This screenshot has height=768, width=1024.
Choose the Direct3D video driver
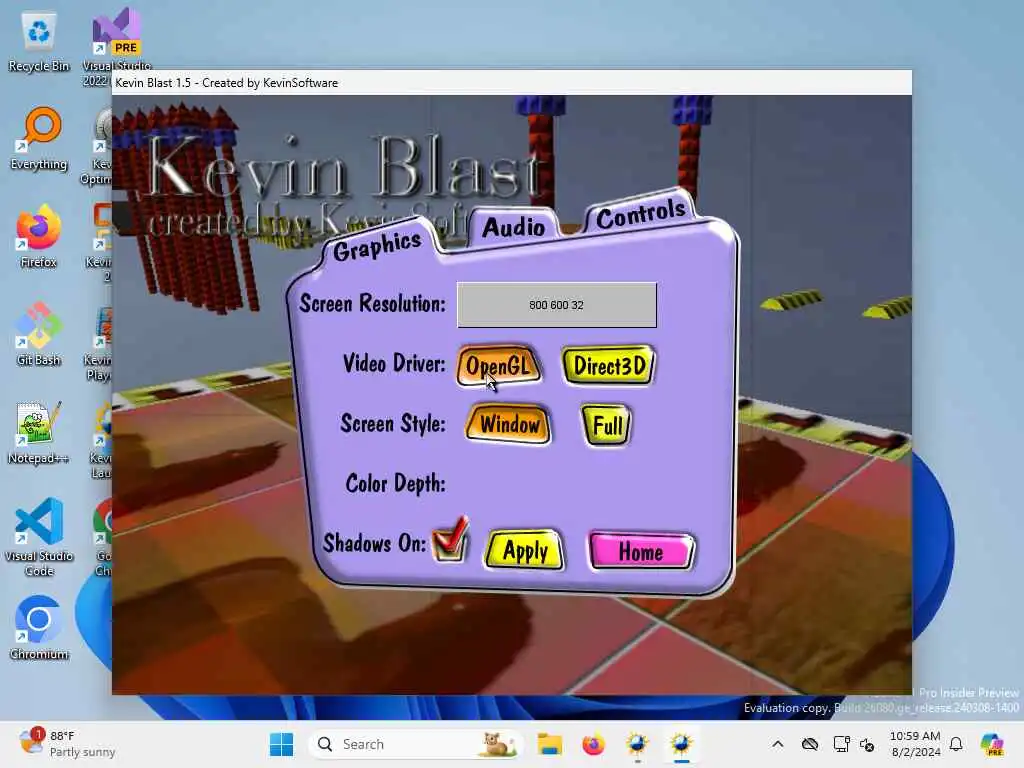click(x=609, y=366)
